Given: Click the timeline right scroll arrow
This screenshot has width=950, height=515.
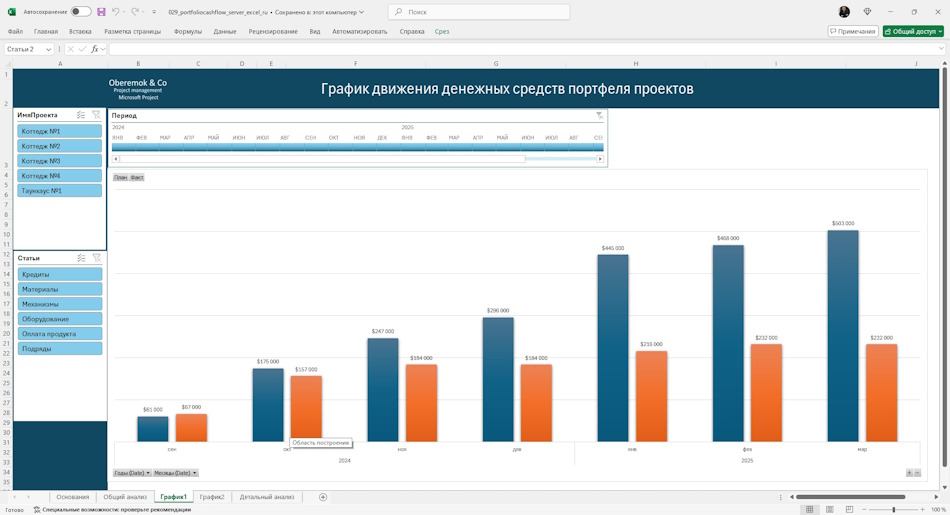Looking at the screenshot, I should click(600, 159).
